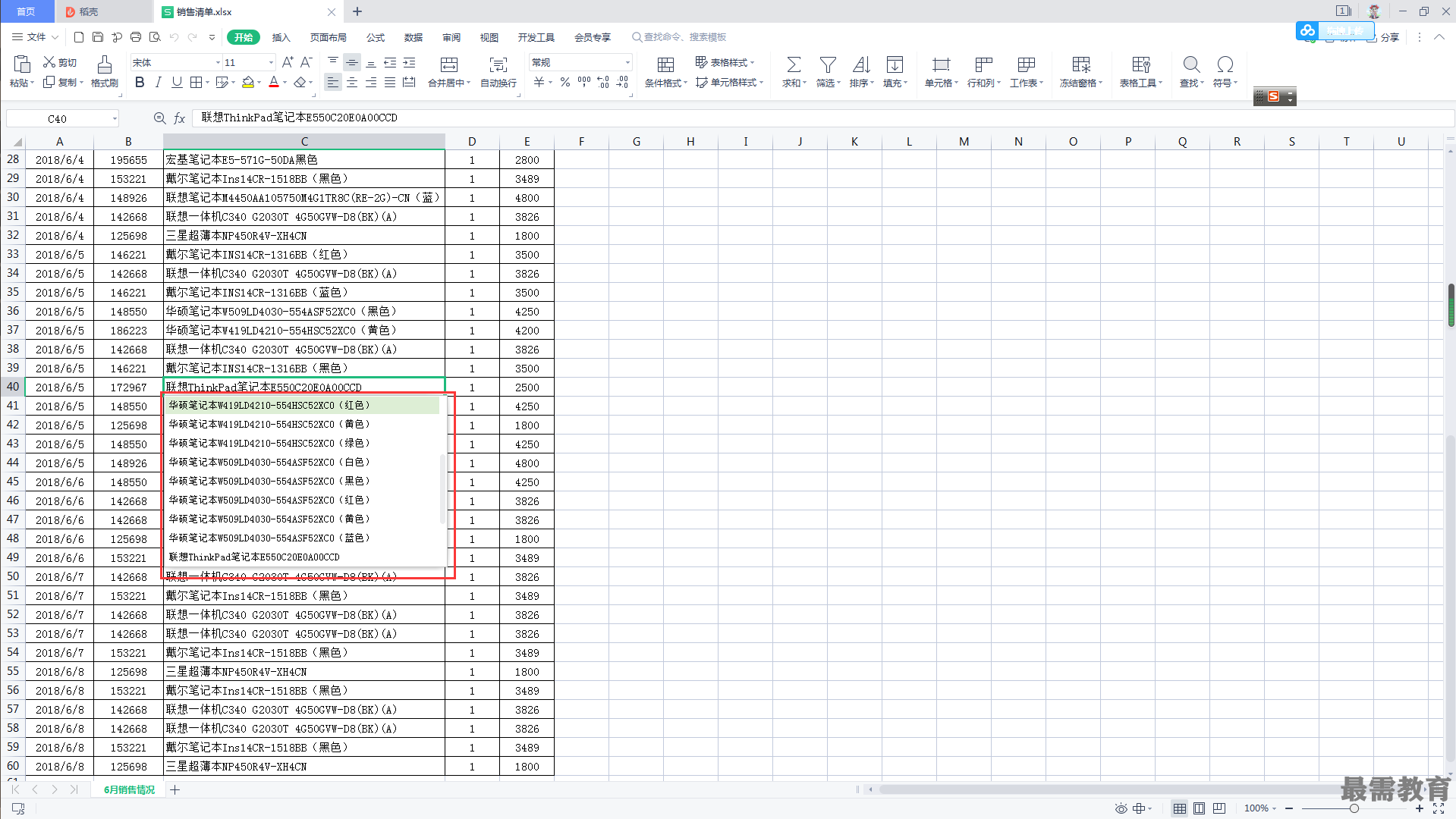Screen dimensions: 1456x819
Task: Switch to sheet tab 6月销售情况
Action: tap(130, 789)
